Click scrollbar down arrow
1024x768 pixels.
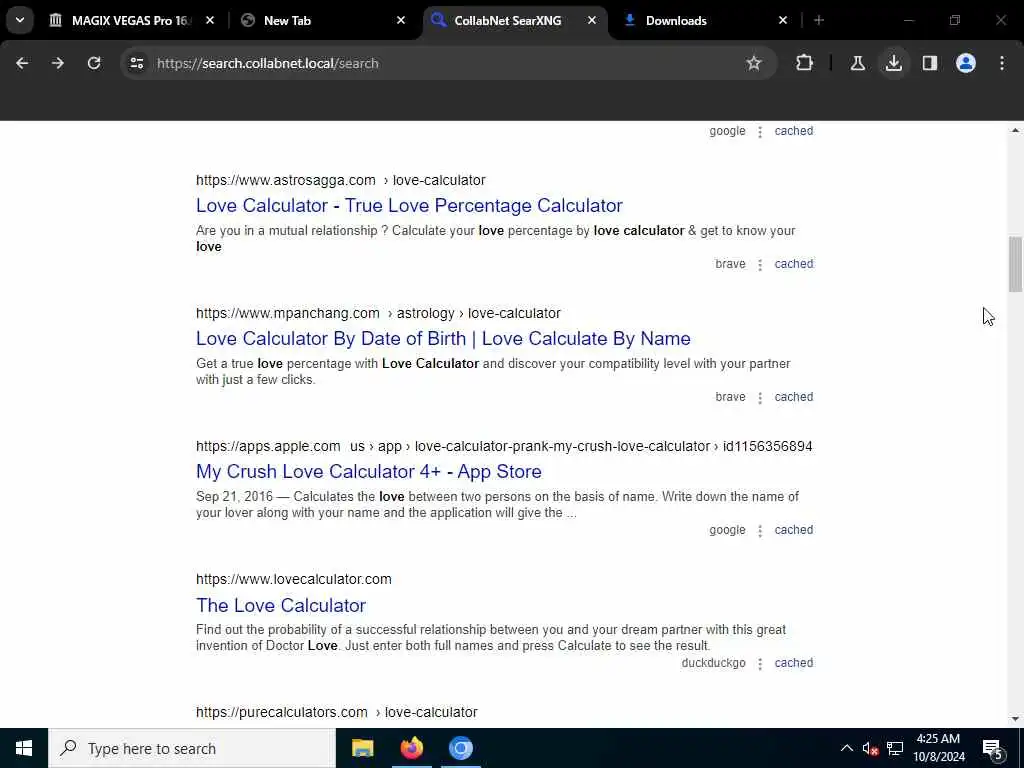(x=1015, y=719)
